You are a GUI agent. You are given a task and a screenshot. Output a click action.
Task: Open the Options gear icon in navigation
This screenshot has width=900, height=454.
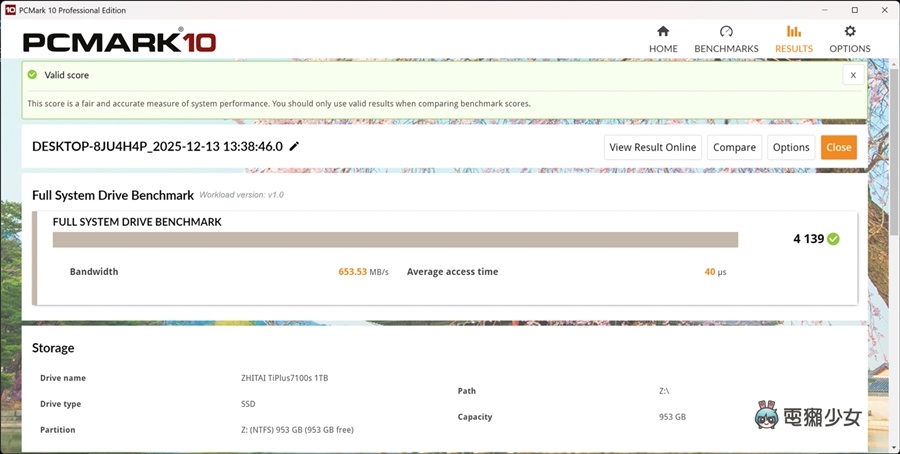click(x=850, y=32)
